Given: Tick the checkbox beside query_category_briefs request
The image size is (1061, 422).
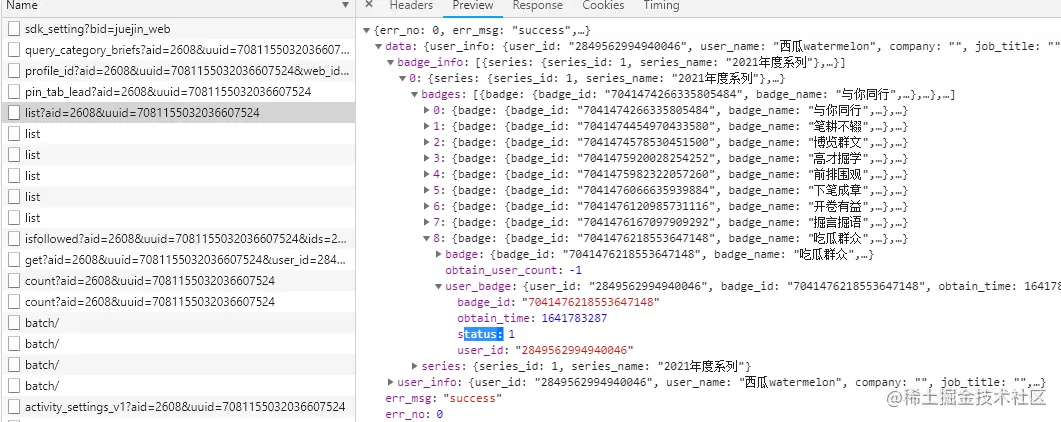Looking at the screenshot, I should 14,50.
